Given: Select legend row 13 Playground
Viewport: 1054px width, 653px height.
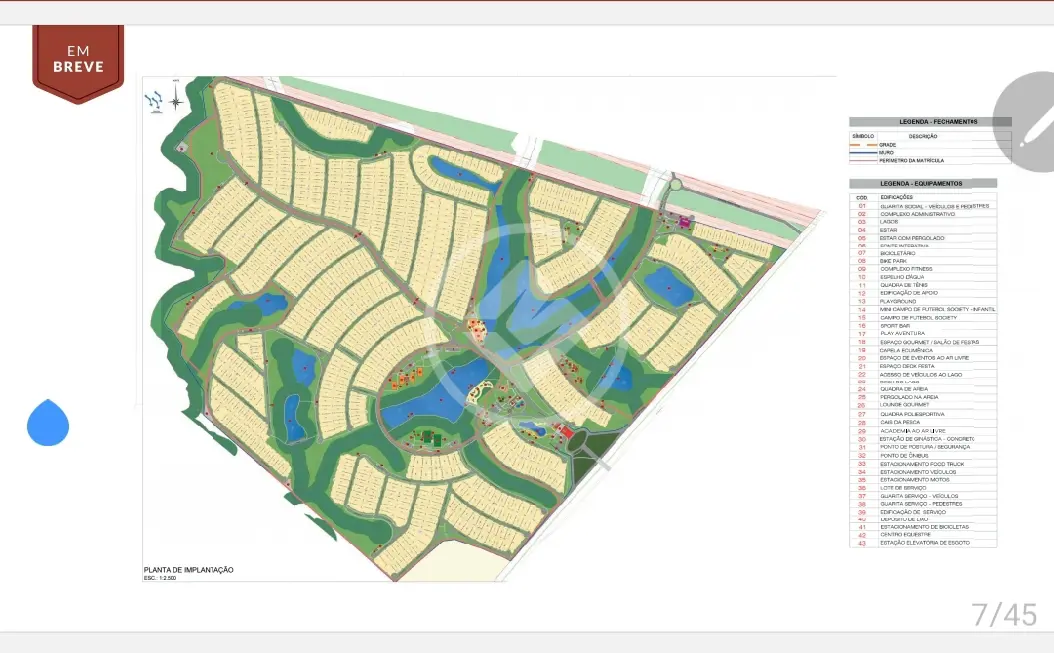Looking at the screenshot, I should tap(923, 301).
